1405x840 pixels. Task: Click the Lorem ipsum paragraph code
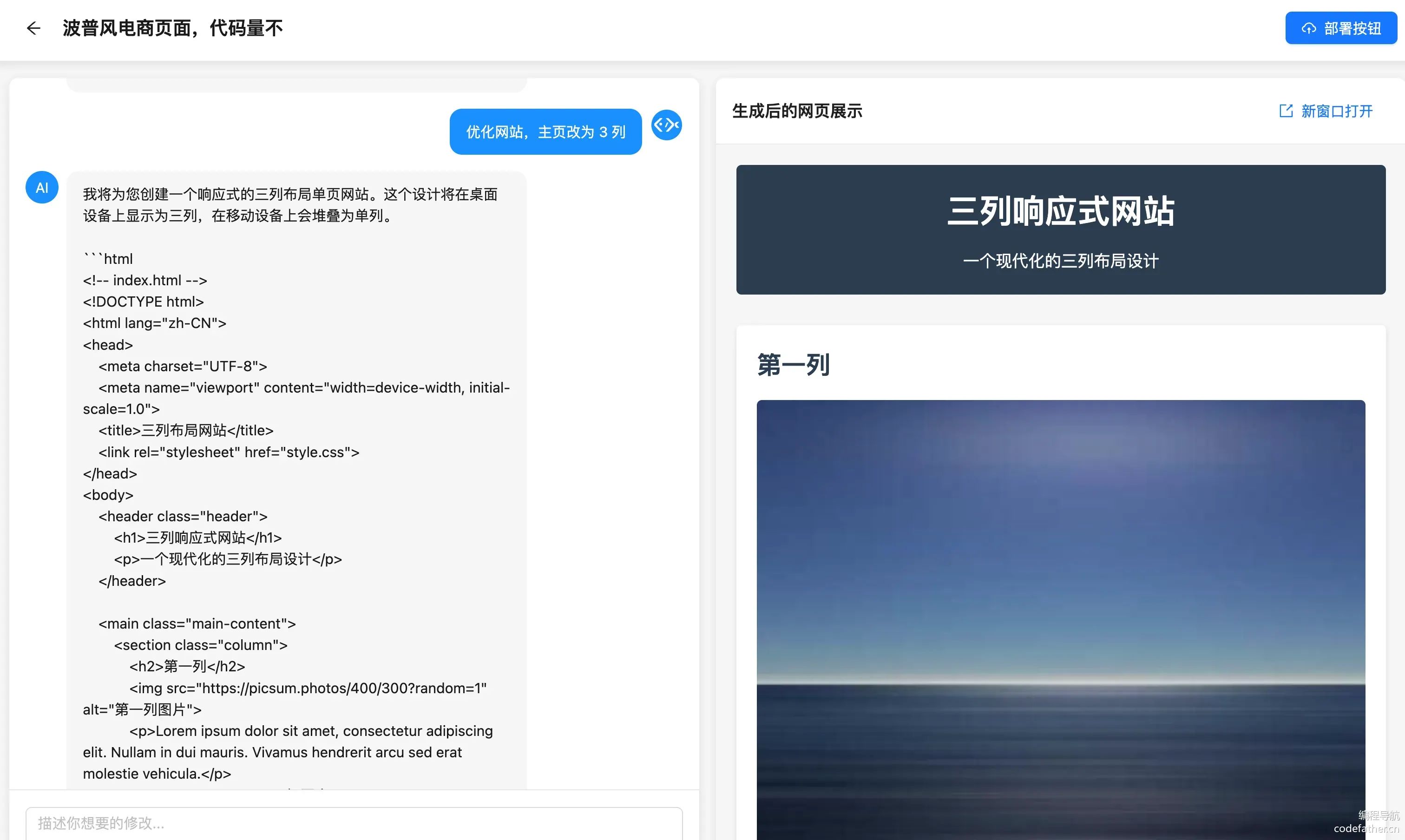(288, 752)
